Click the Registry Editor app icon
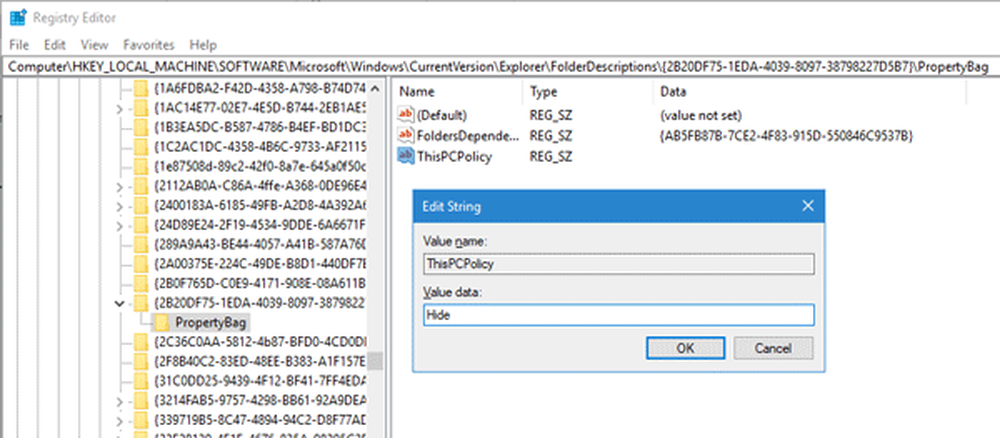This screenshot has height=438, width=1000. [17, 16]
